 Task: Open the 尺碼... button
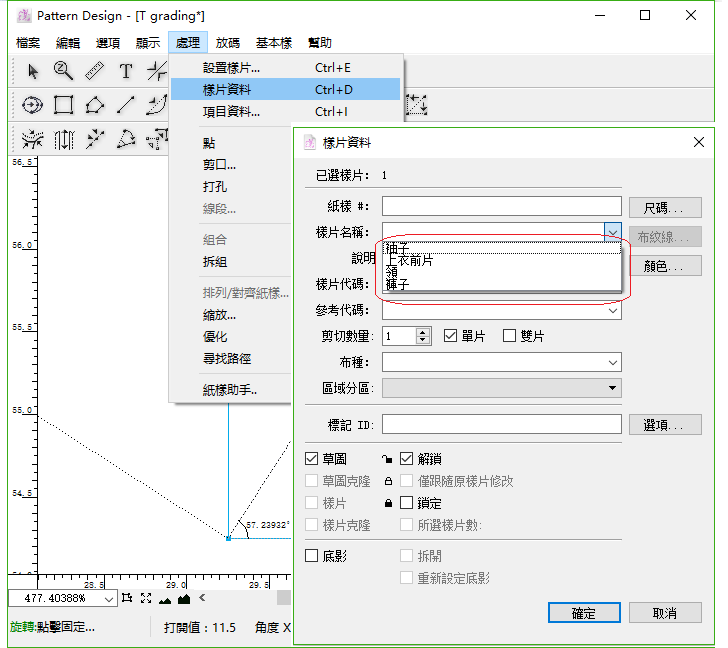point(665,208)
